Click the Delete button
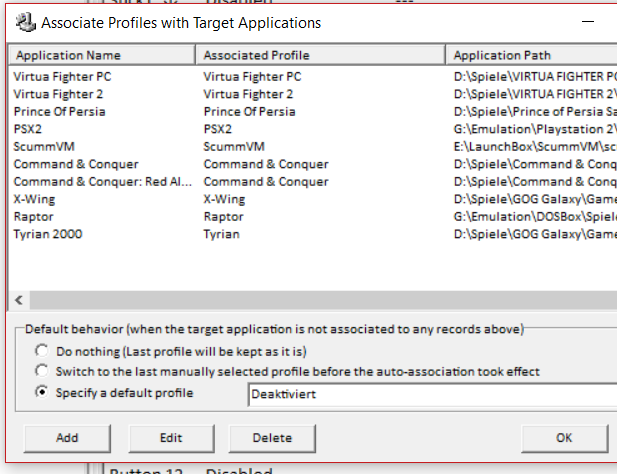 [272, 438]
